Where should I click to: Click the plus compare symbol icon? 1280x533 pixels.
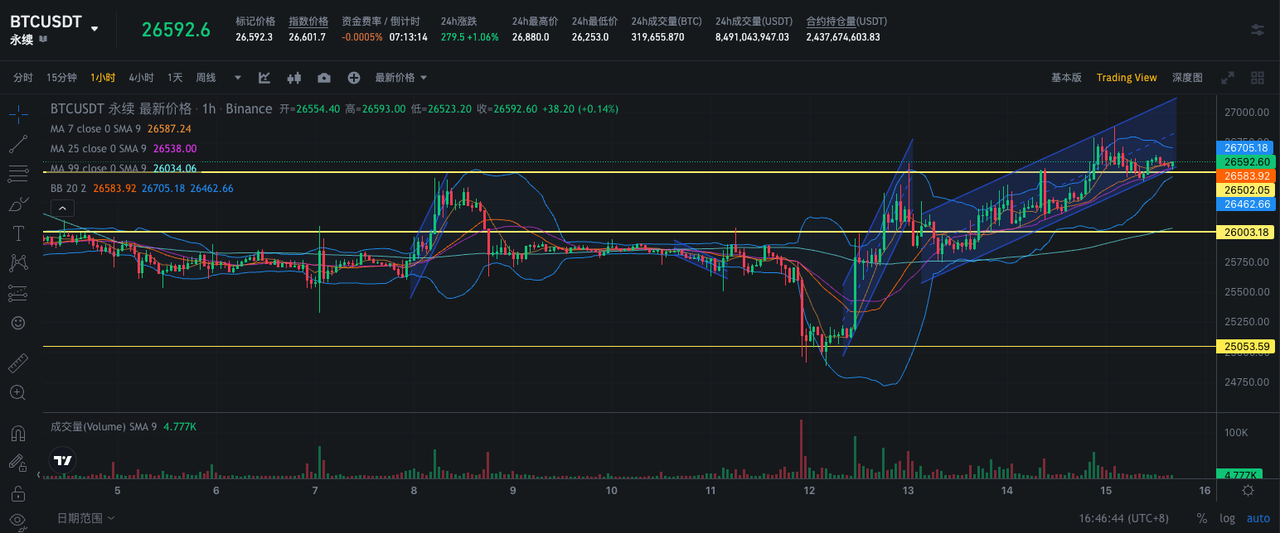[354, 78]
